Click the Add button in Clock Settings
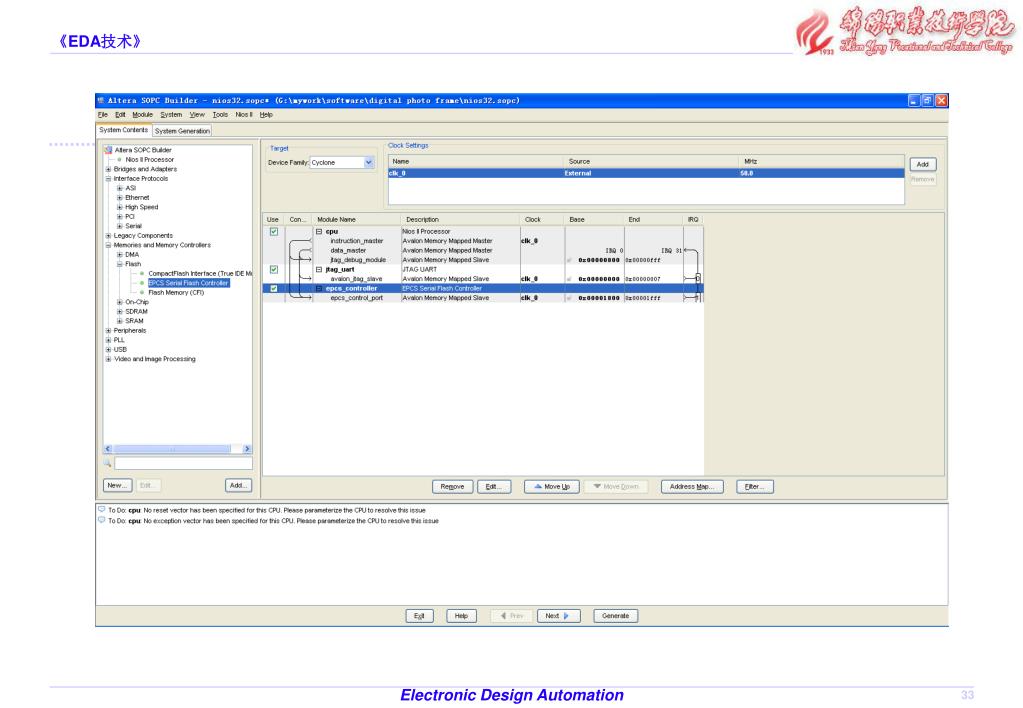The width and height of the screenshot is (1023, 708). (x=923, y=164)
